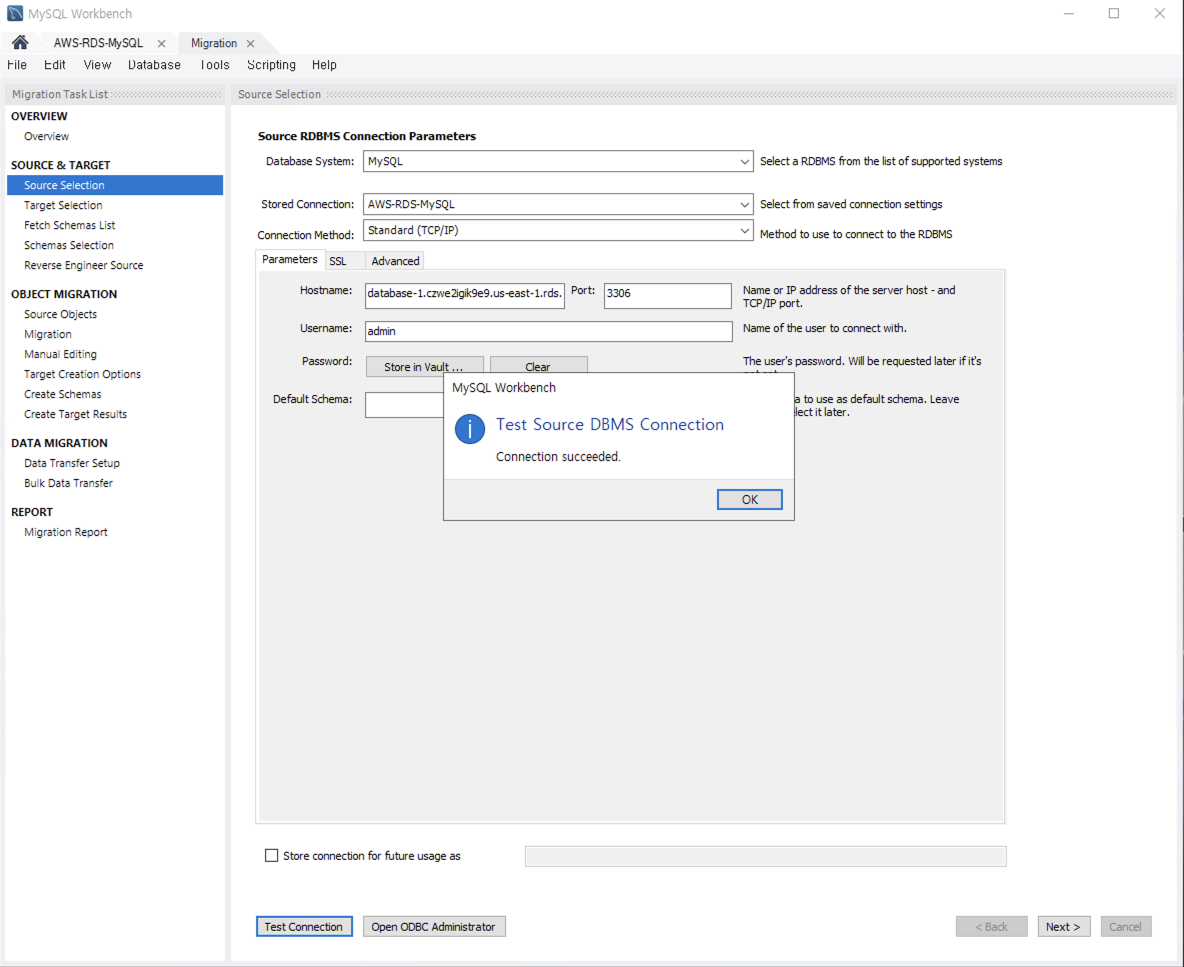The width and height of the screenshot is (1184, 967).
Task: Select Schemas Selection task
Action: (69, 245)
